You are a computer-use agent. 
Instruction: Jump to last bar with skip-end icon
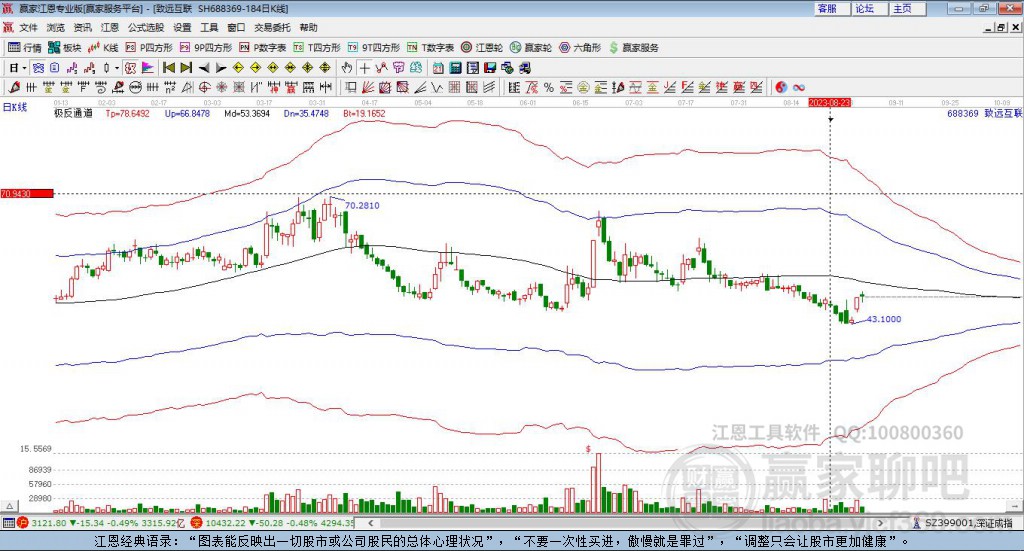point(186,68)
